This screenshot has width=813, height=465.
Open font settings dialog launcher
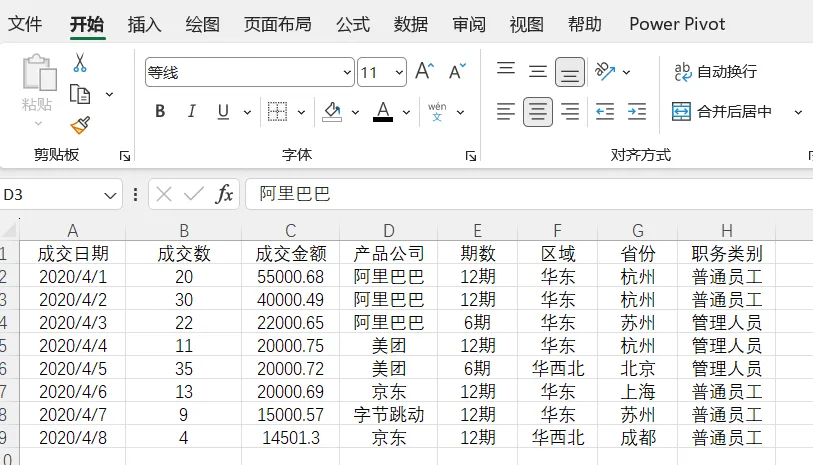click(x=471, y=156)
